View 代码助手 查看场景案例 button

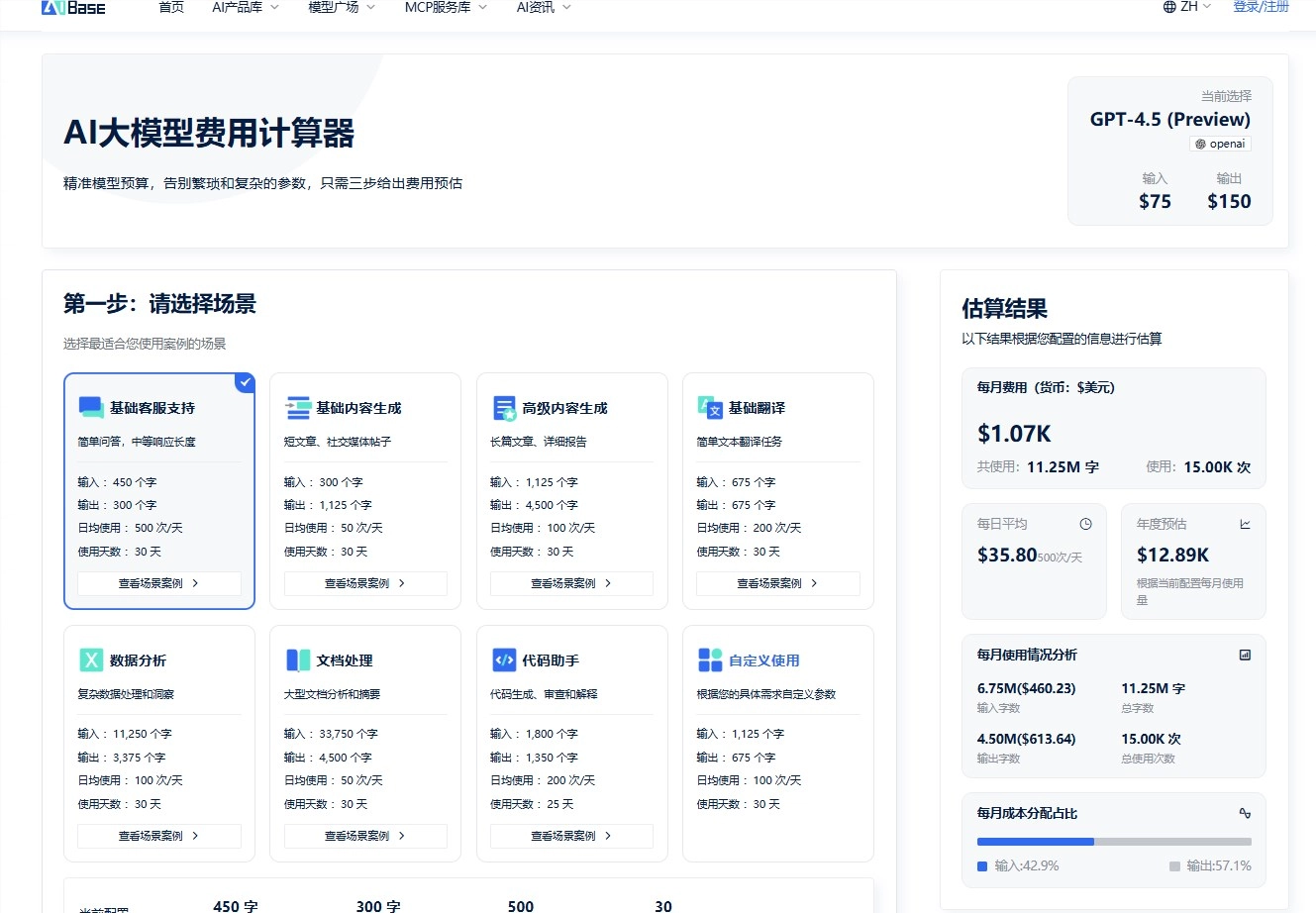point(571,836)
